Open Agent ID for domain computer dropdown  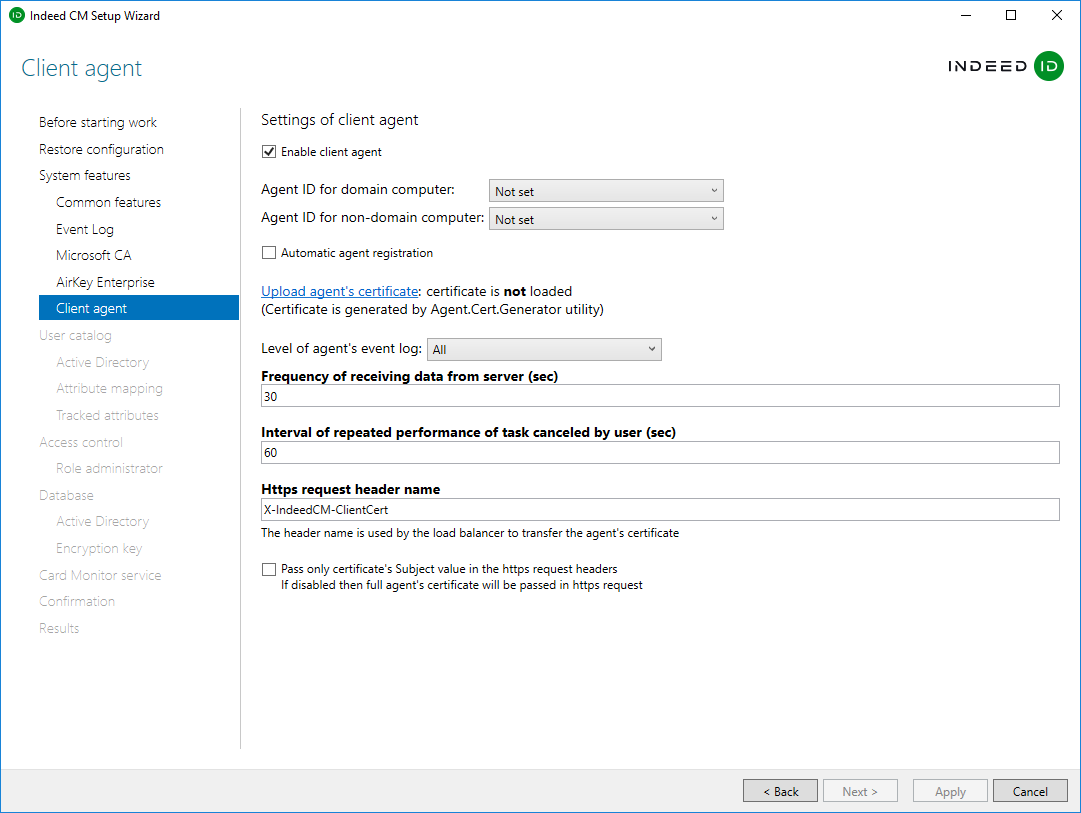tap(606, 191)
